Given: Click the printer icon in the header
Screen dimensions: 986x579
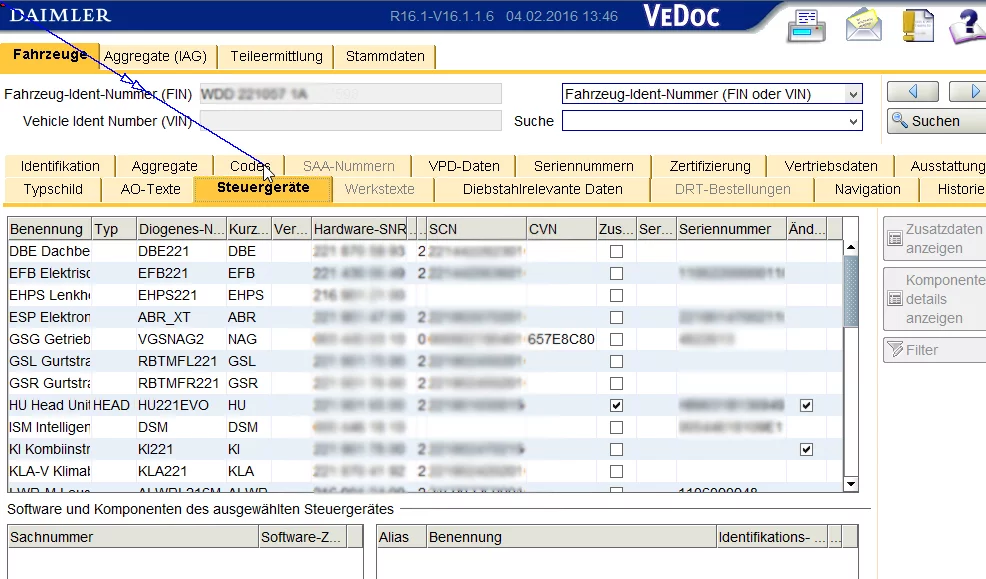Looking at the screenshot, I should pyautogui.click(x=808, y=24).
